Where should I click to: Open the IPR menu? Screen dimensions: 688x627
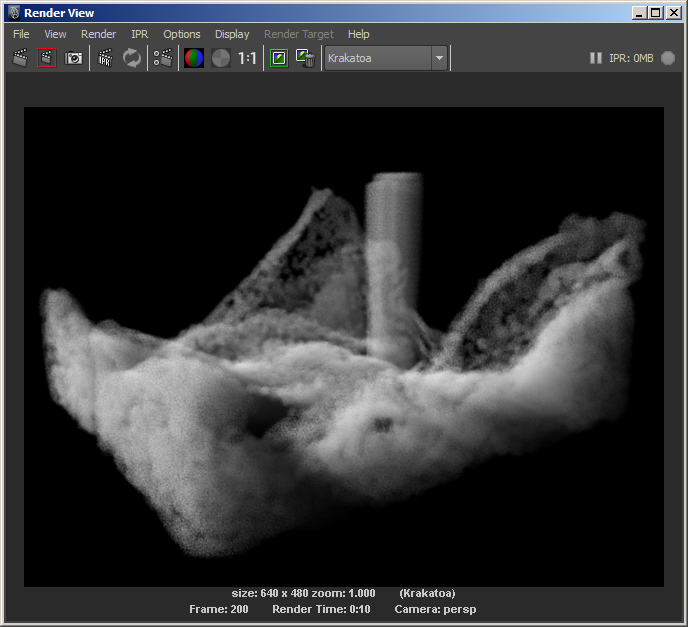(x=140, y=34)
